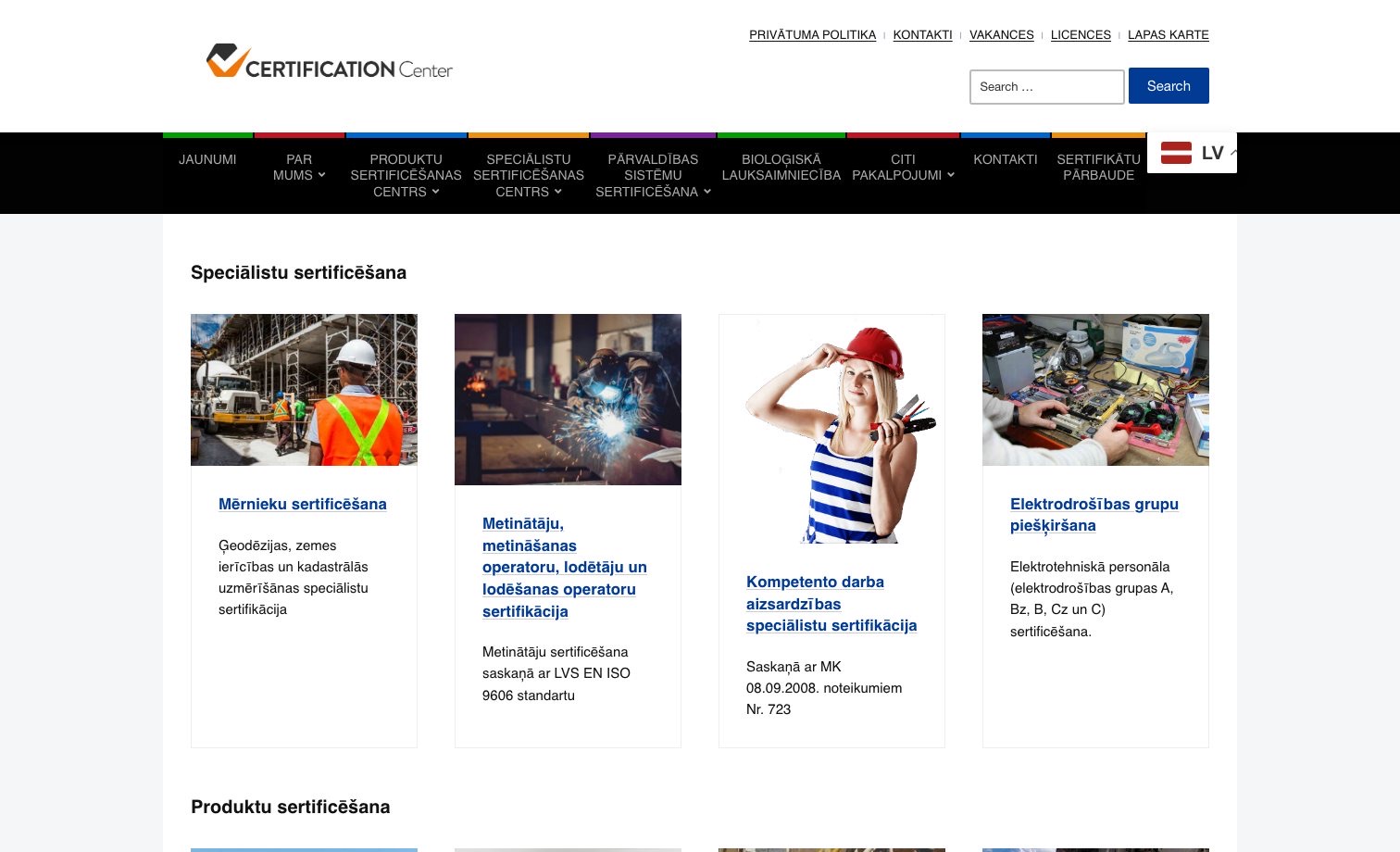Click the red helmet specialist photo
The width and height of the screenshot is (1400, 852).
[x=831, y=429]
